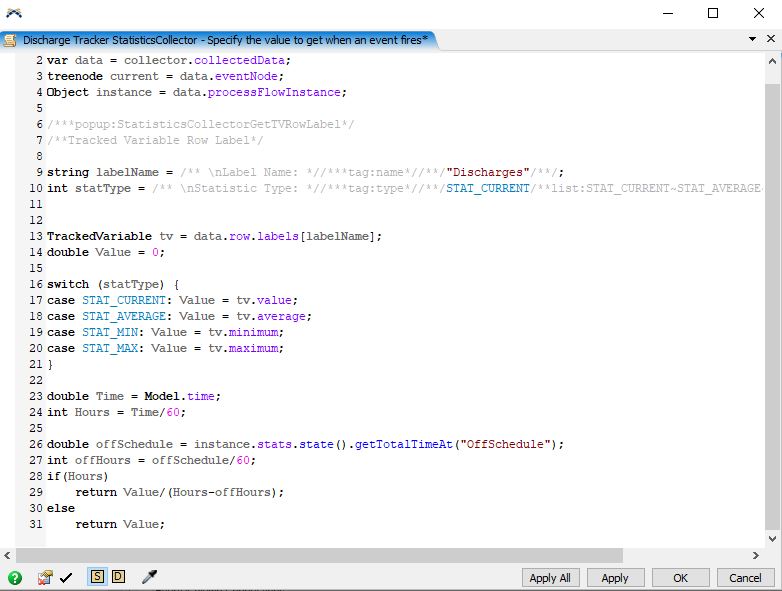Cancel the code editor dialog
The image size is (782, 591).
[745, 578]
